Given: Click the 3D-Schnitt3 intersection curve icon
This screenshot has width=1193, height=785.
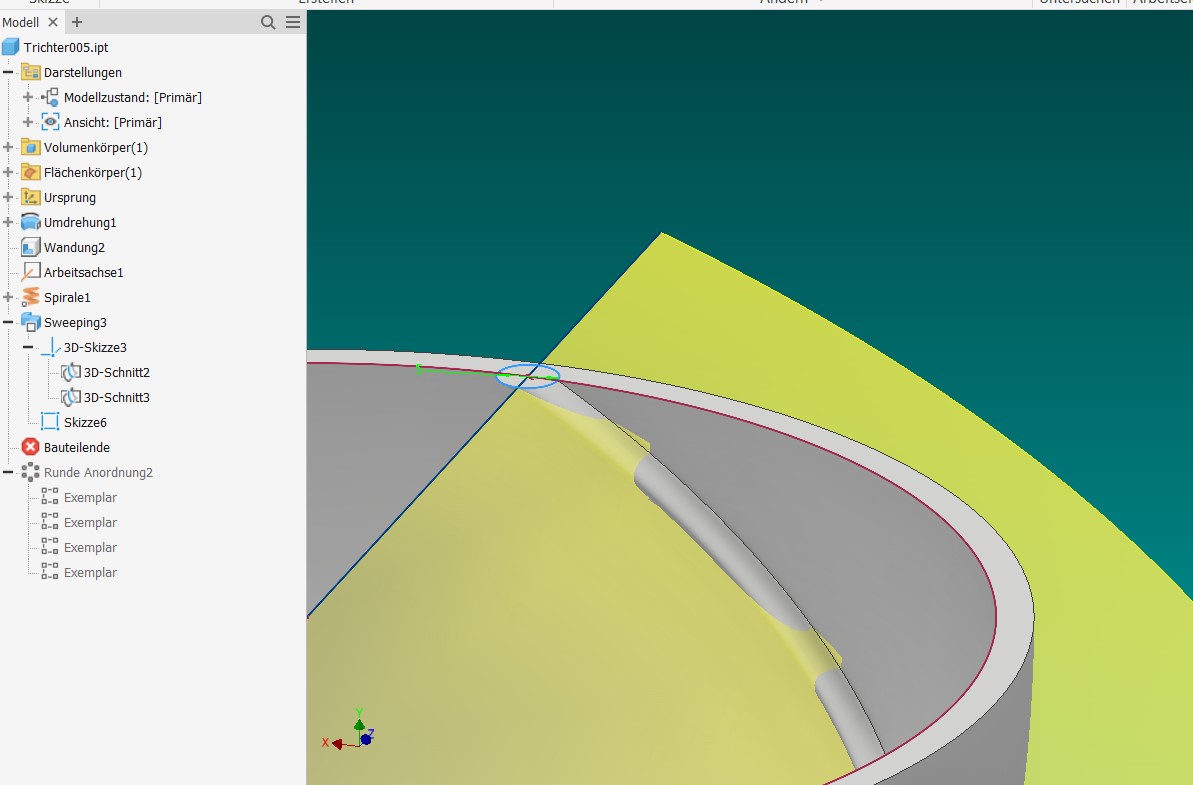Looking at the screenshot, I should [71, 398].
